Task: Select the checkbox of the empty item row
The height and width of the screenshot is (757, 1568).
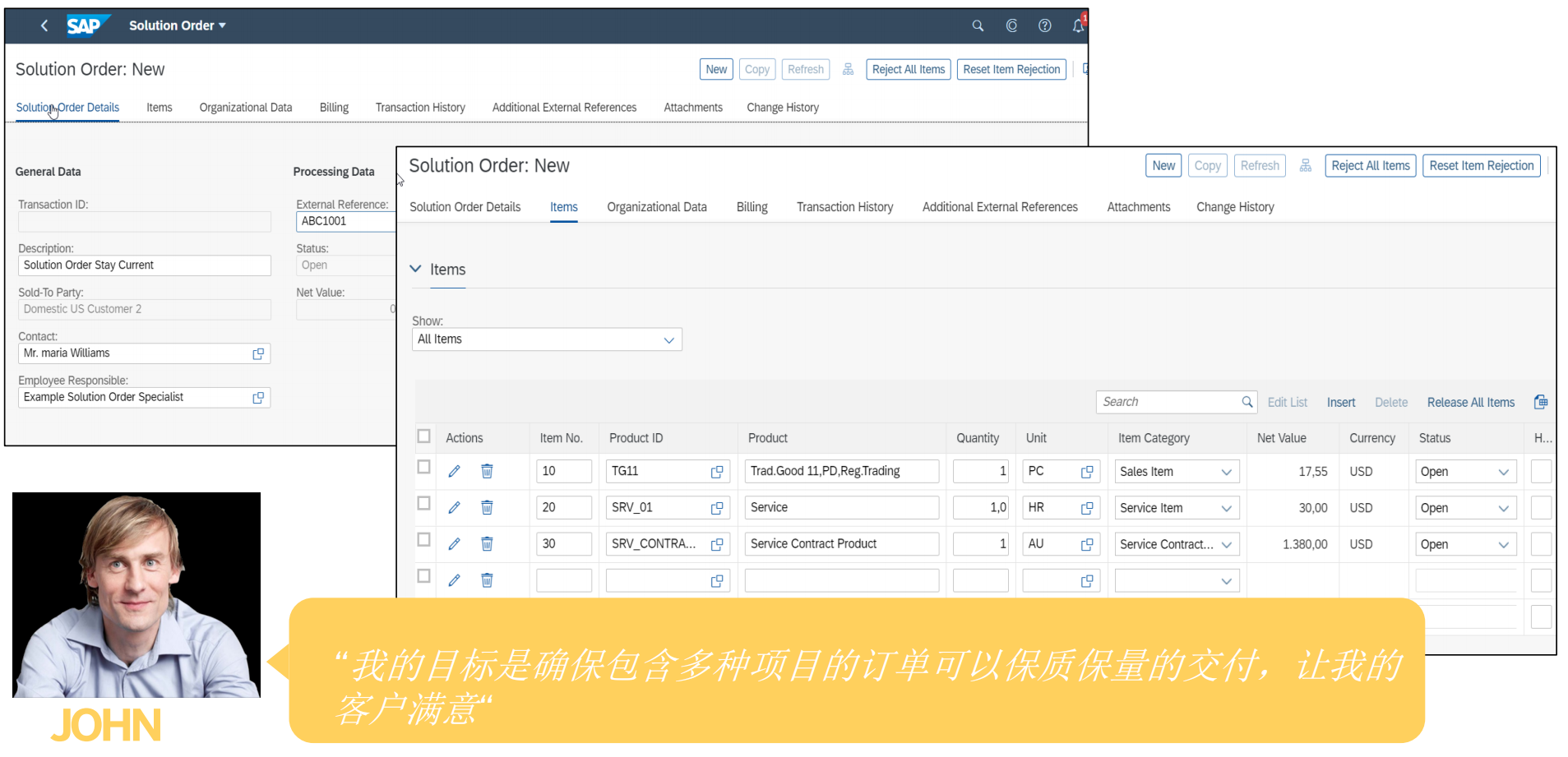Action: pyautogui.click(x=424, y=576)
